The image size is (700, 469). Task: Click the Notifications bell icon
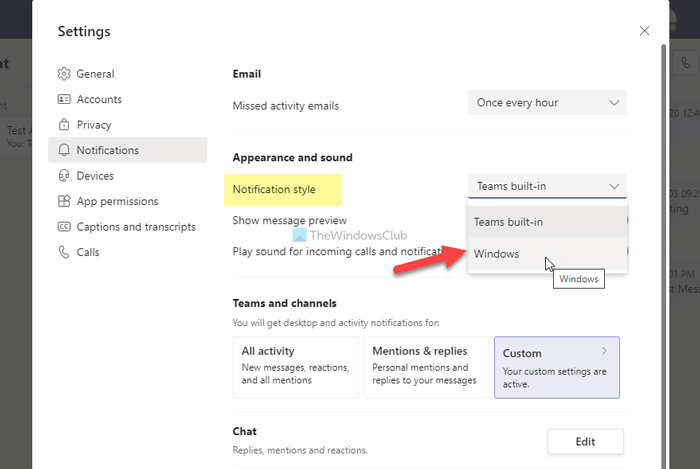pyautogui.click(x=64, y=150)
